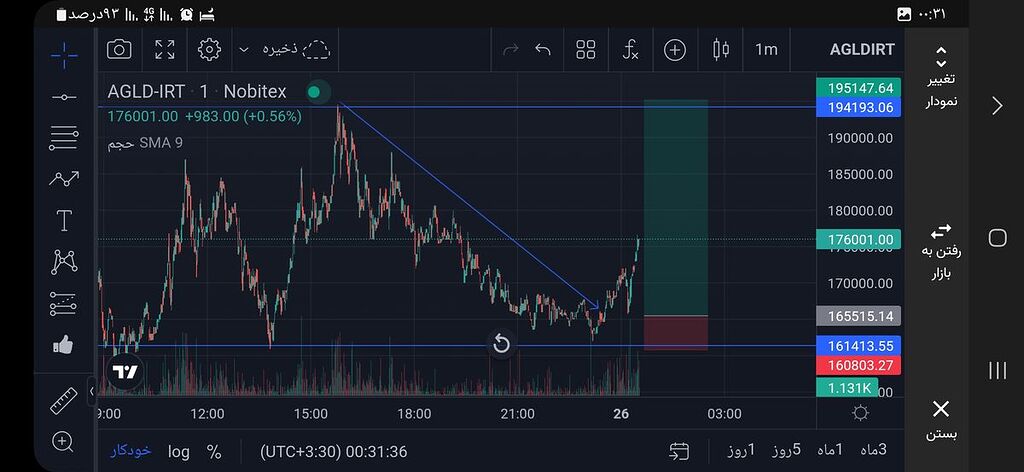The image size is (1024, 472).
Task: Open the candlestick chart type selector
Action: click(721, 49)
